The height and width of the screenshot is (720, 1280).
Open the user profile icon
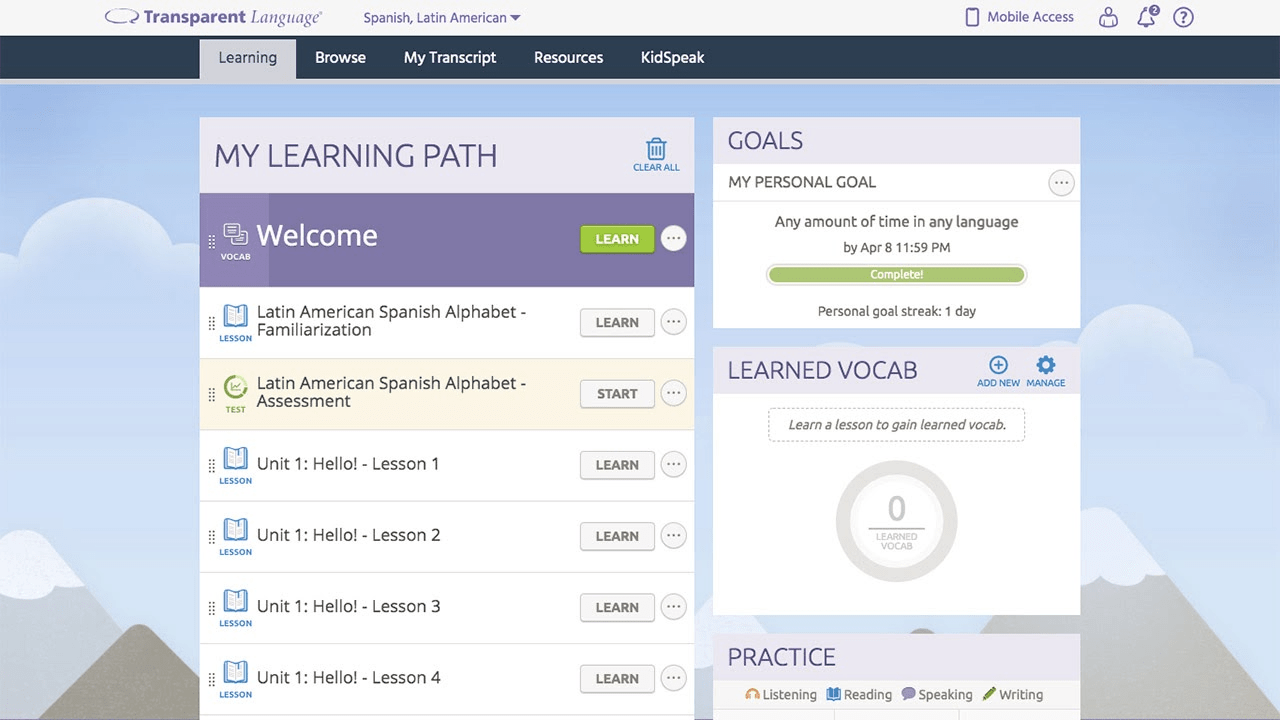pyautogui.click(x=1108, y=17)
